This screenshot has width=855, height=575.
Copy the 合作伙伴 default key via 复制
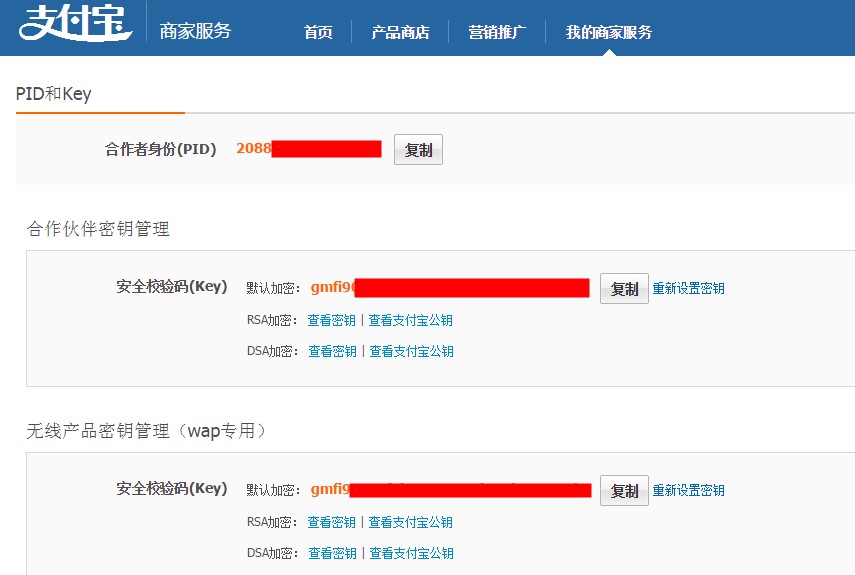pos(624,288)
